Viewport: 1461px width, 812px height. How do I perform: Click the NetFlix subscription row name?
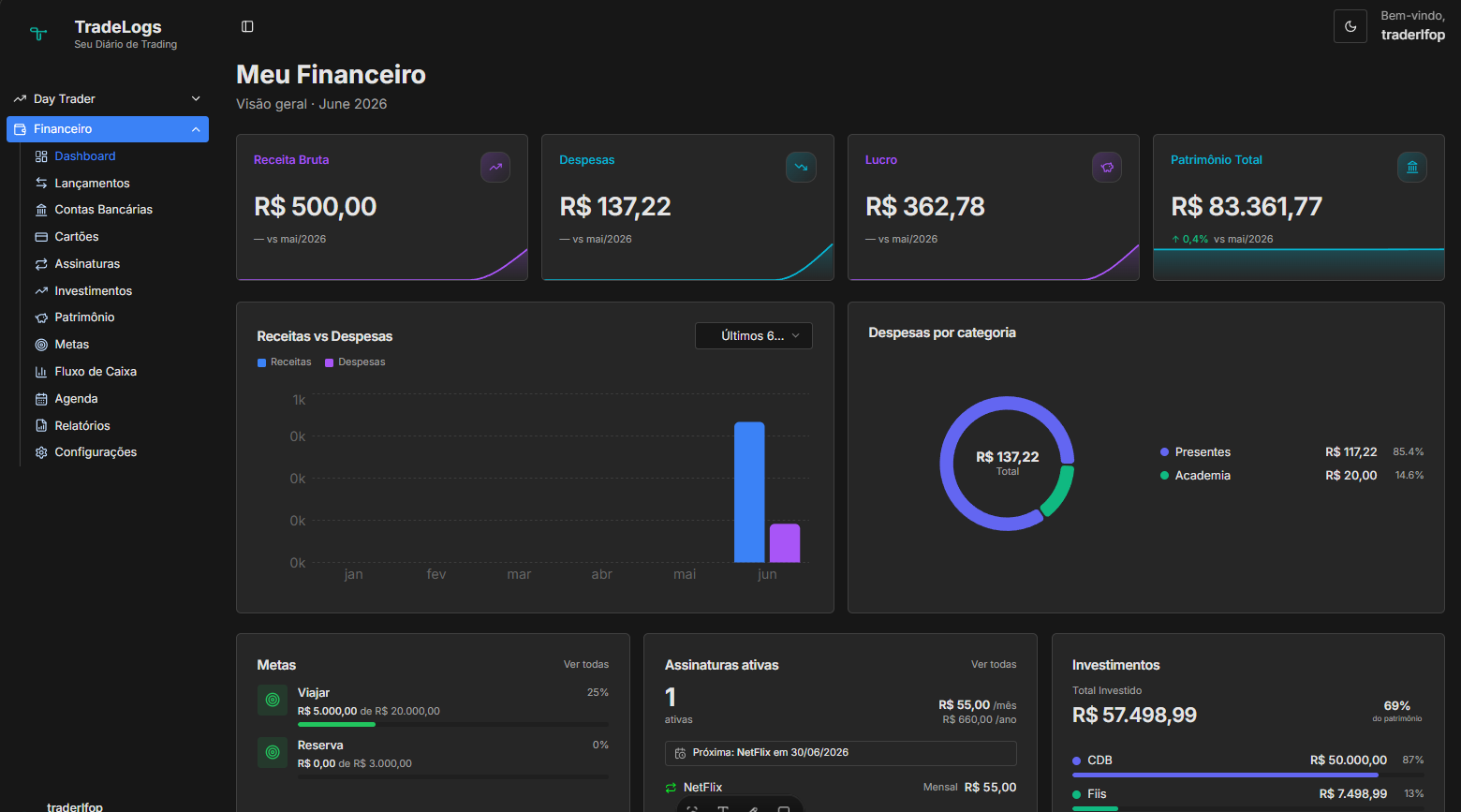pyautogui.click(x=702, y=788)
